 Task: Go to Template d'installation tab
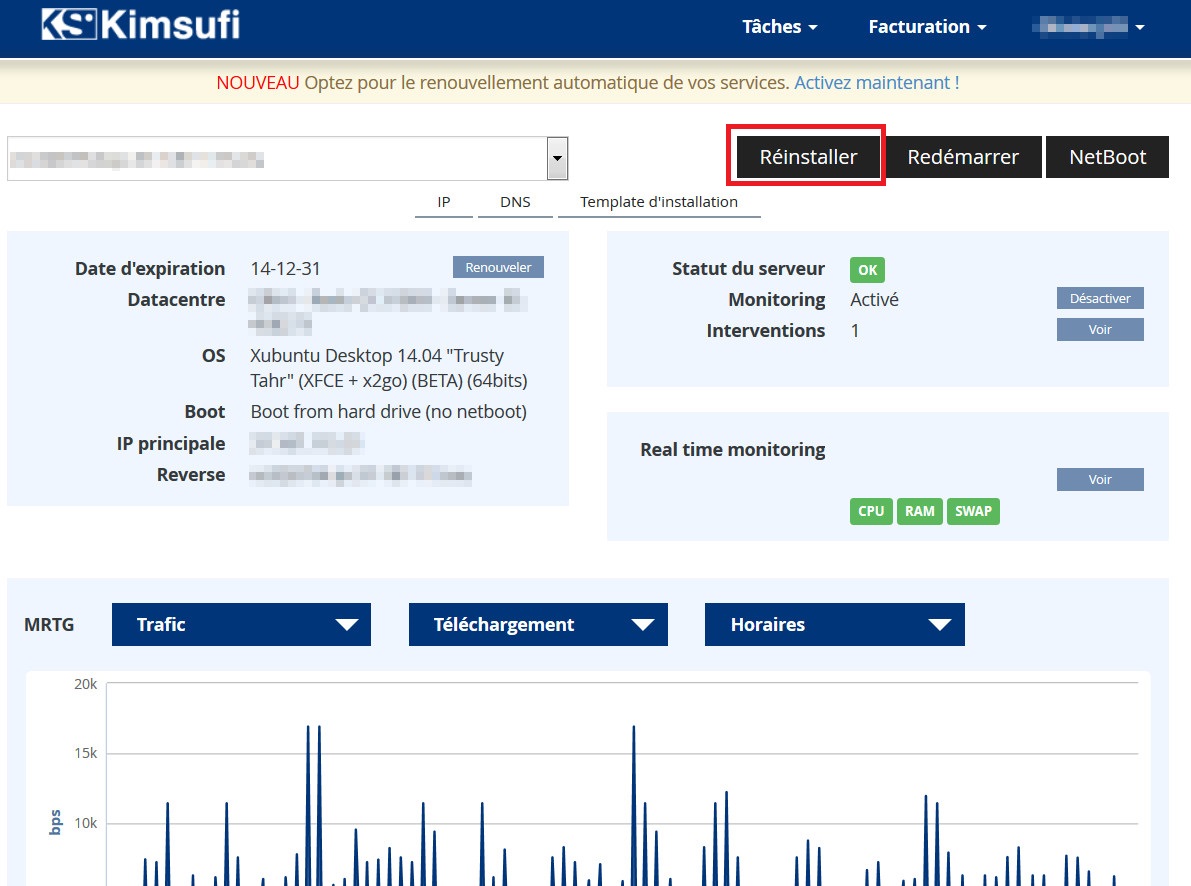[658, 202]
